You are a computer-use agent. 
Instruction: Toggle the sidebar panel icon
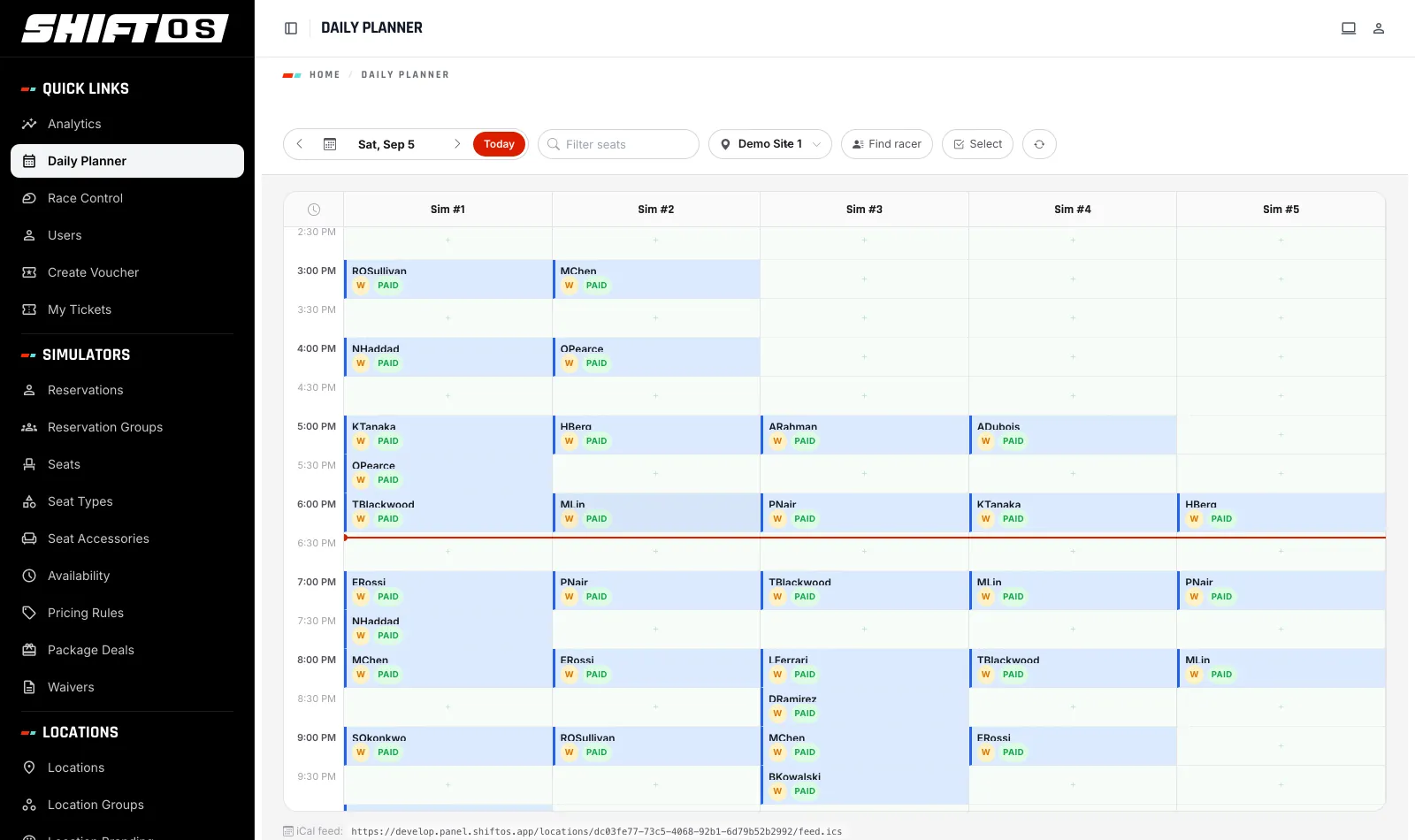(291, 28)
